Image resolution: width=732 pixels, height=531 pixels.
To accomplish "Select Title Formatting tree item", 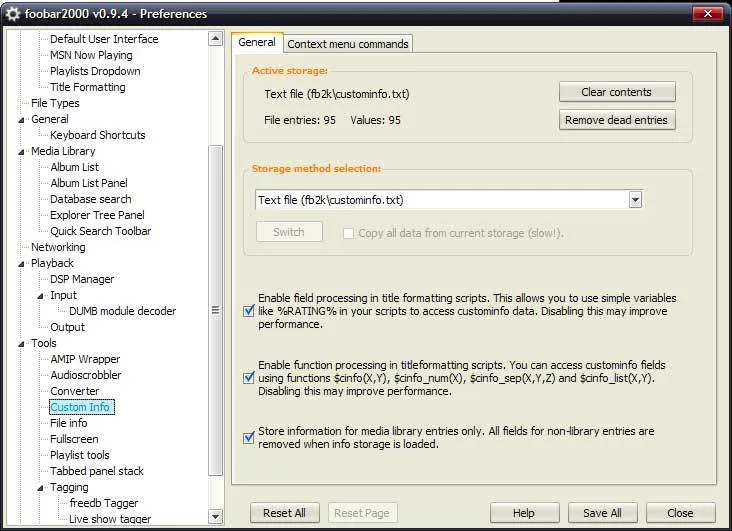I will 88,87.
